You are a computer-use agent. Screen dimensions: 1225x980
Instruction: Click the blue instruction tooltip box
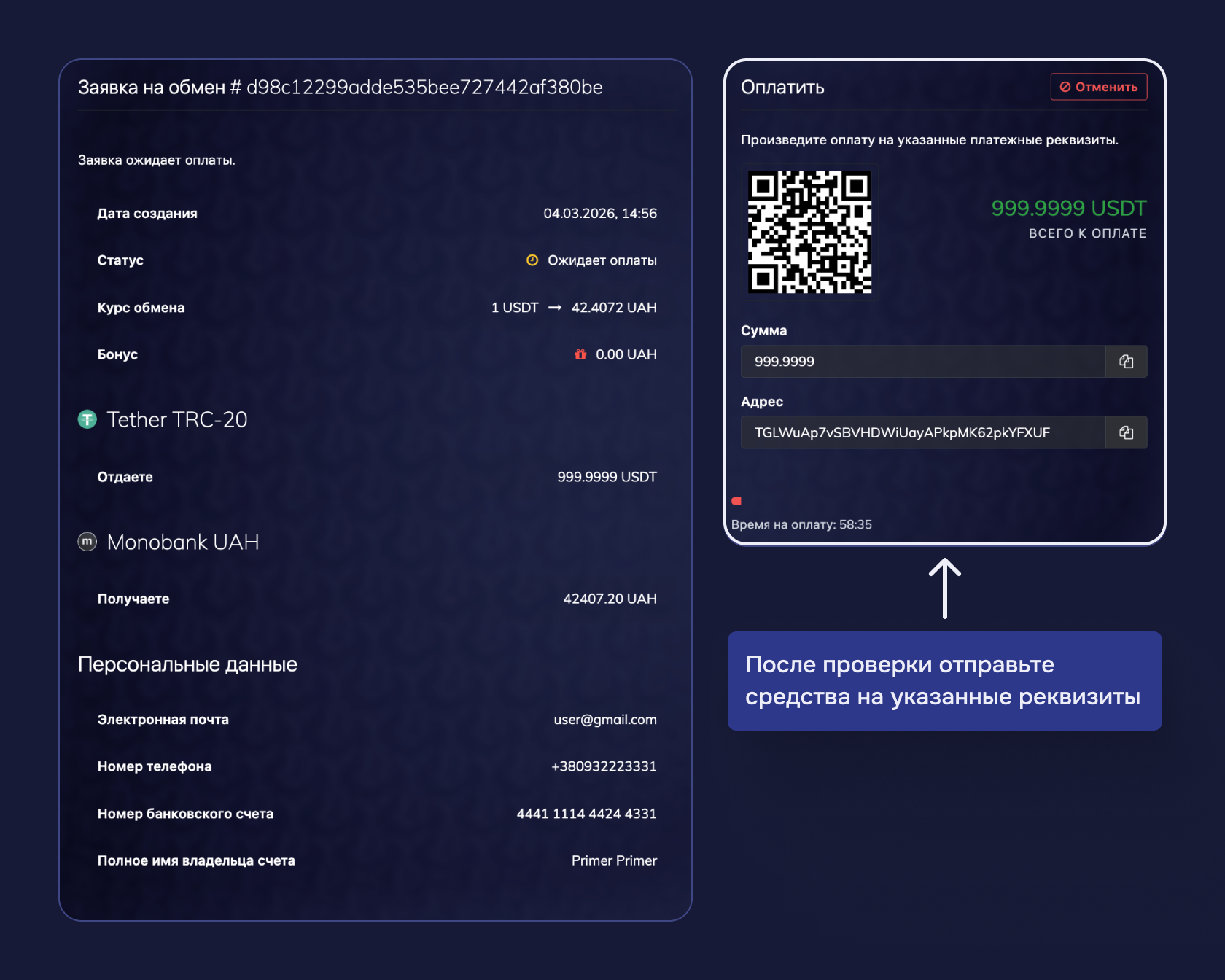[x=944, y=680]
